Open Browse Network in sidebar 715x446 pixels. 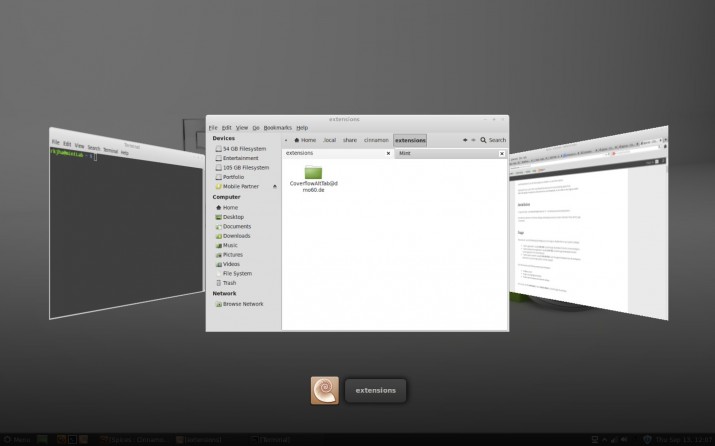tap(242, 303)
